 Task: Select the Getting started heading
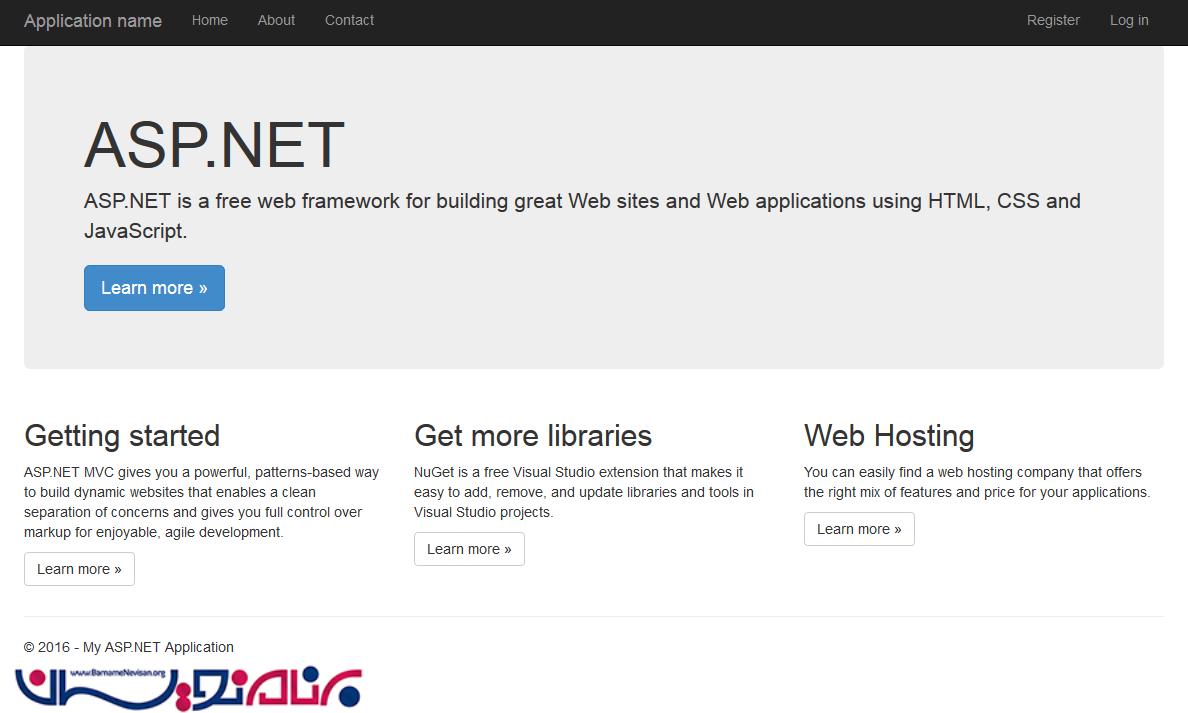coord(122,436)
